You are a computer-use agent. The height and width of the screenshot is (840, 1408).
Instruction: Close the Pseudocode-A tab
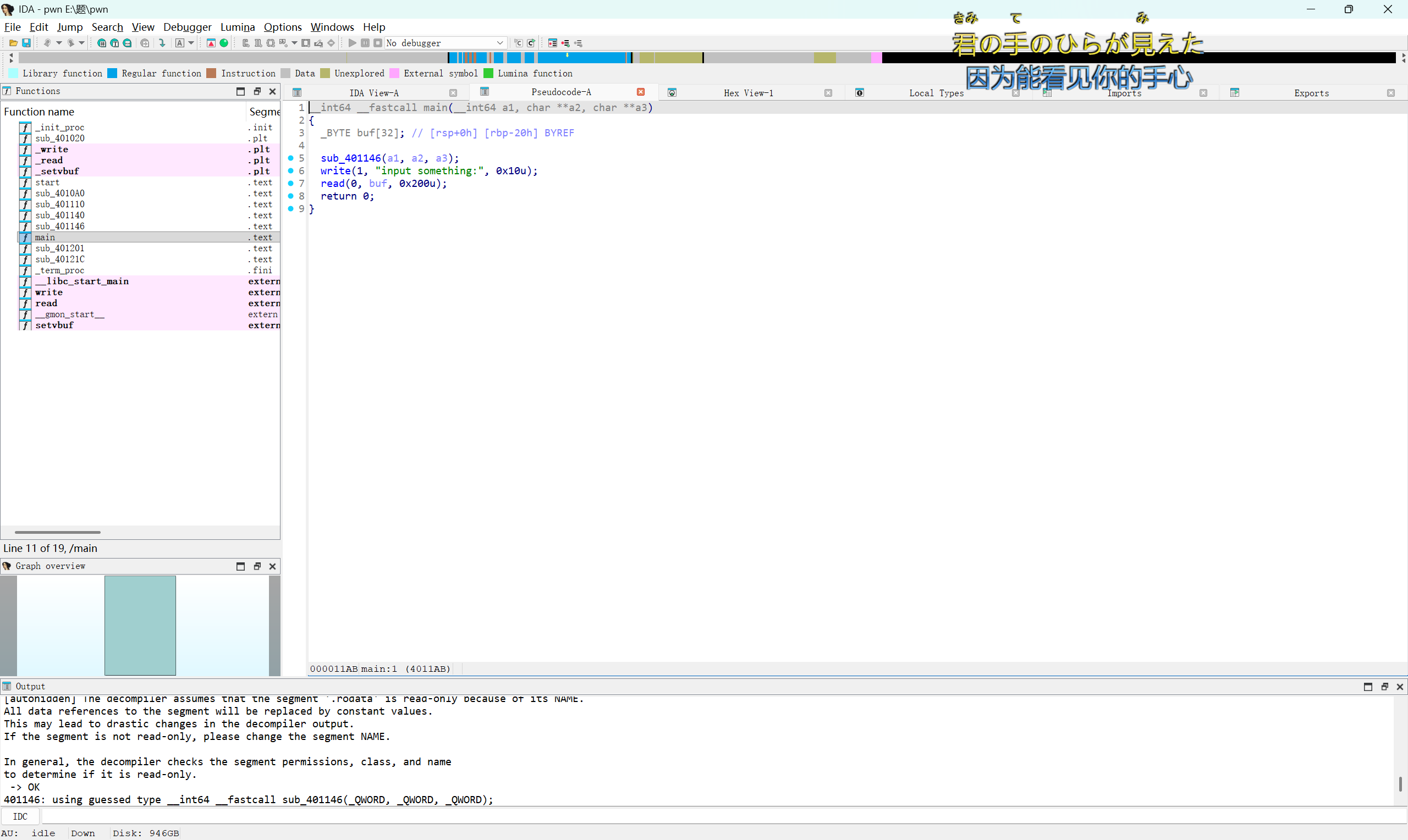point(640,92)
